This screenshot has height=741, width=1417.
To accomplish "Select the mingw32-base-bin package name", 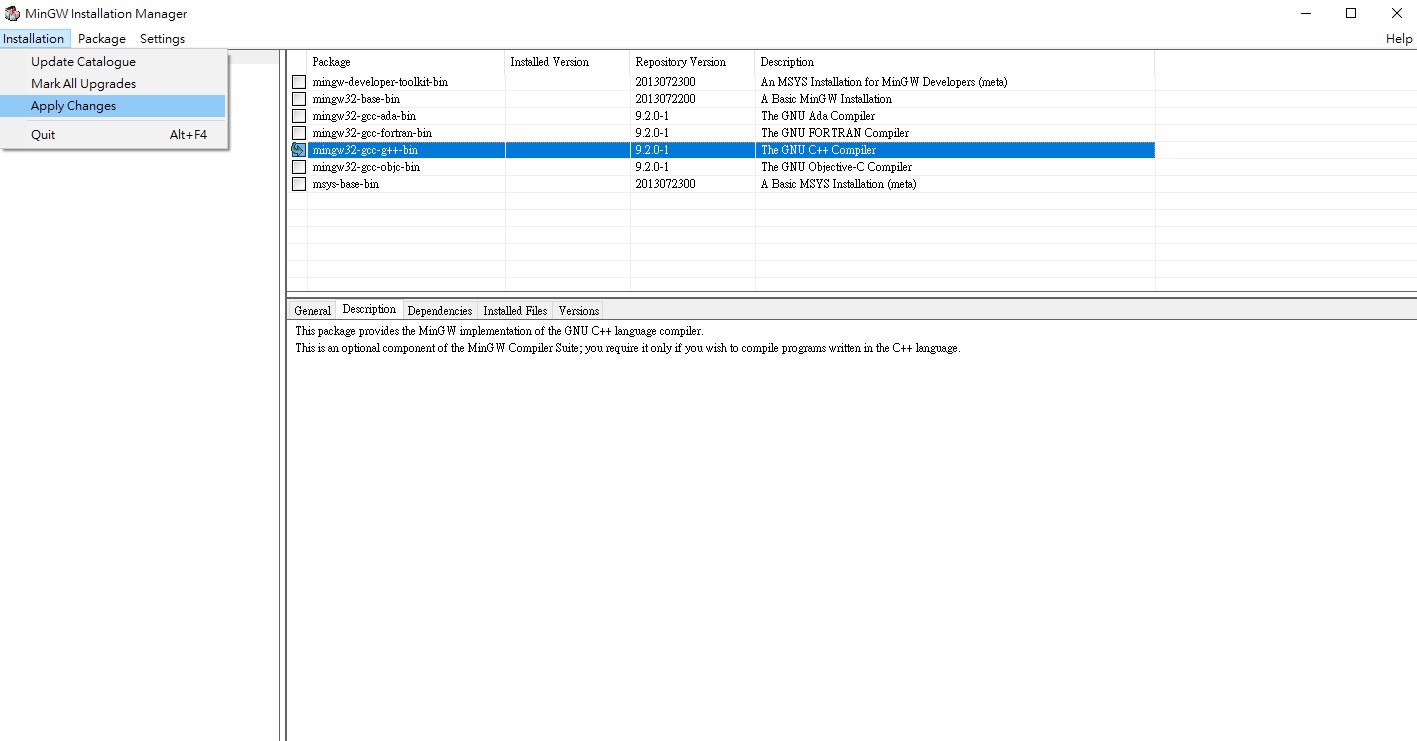I will pos(356,99).
